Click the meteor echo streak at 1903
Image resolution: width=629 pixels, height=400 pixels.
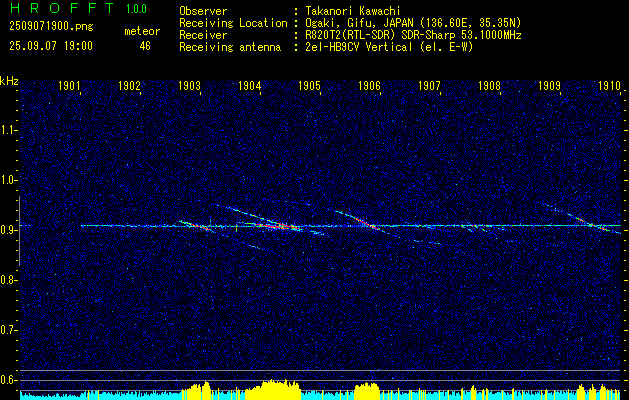[196, 226]
